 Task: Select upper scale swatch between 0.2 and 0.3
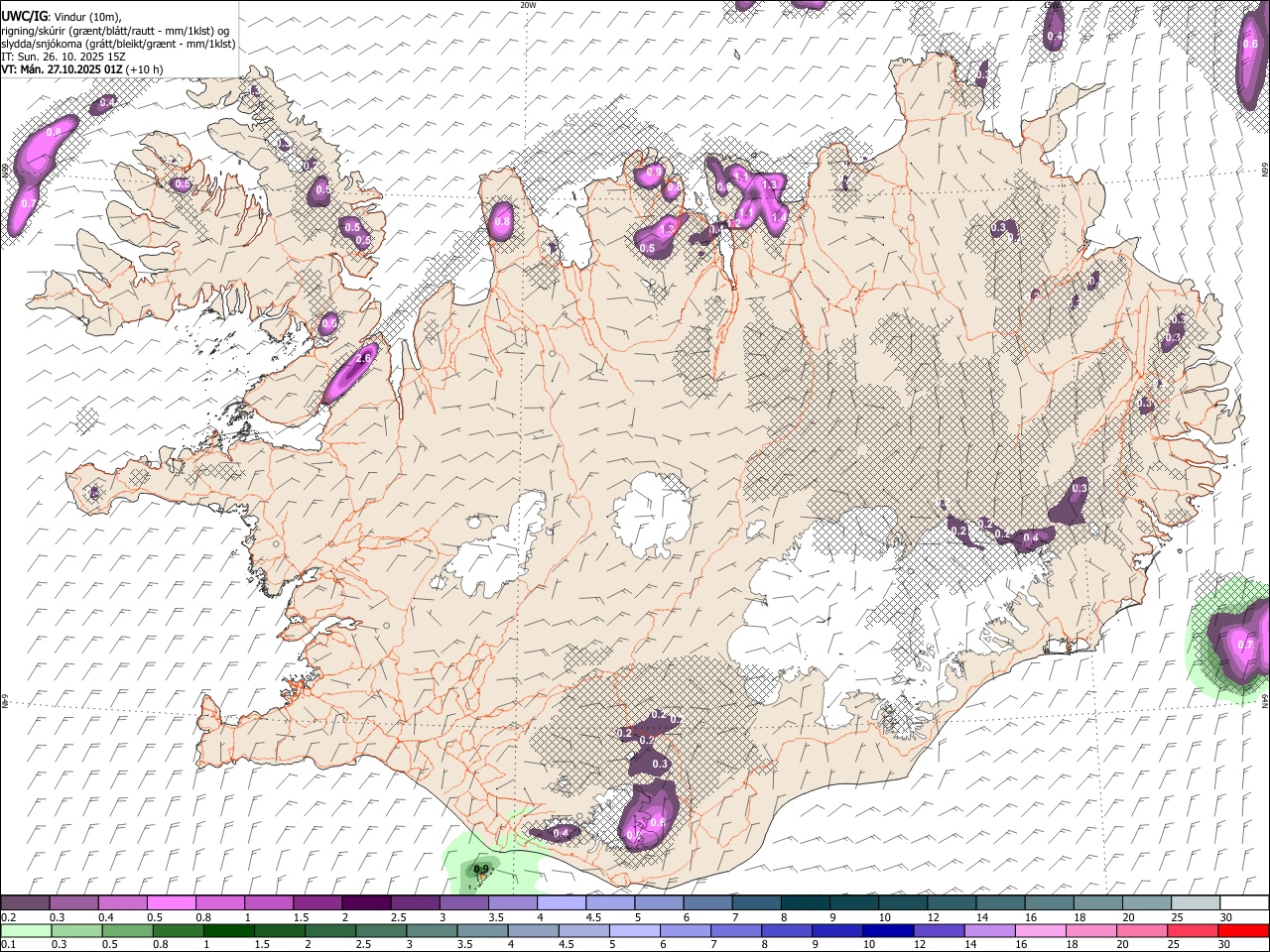pos(25,903)
